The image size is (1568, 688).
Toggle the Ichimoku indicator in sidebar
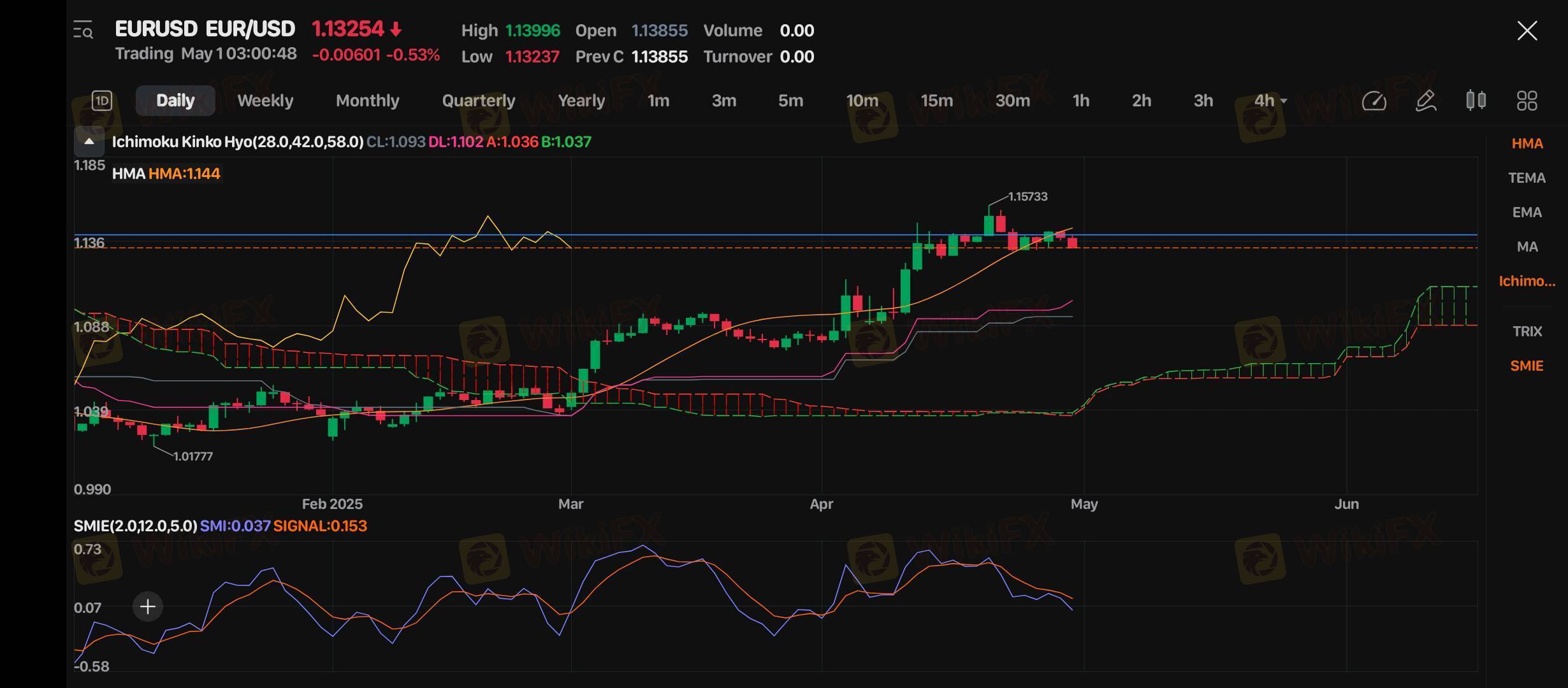pos(1527,281)
